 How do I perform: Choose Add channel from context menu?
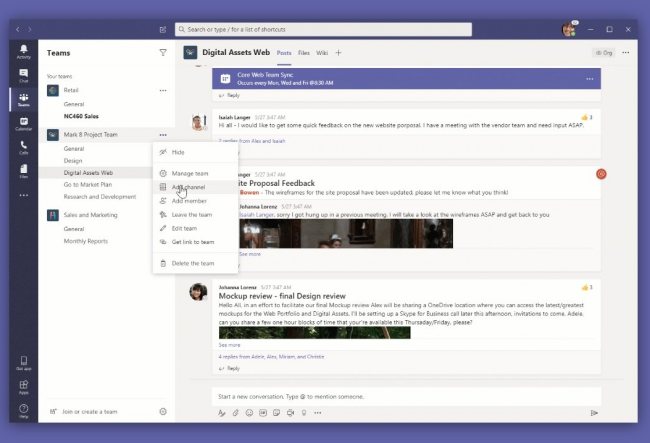196,187
